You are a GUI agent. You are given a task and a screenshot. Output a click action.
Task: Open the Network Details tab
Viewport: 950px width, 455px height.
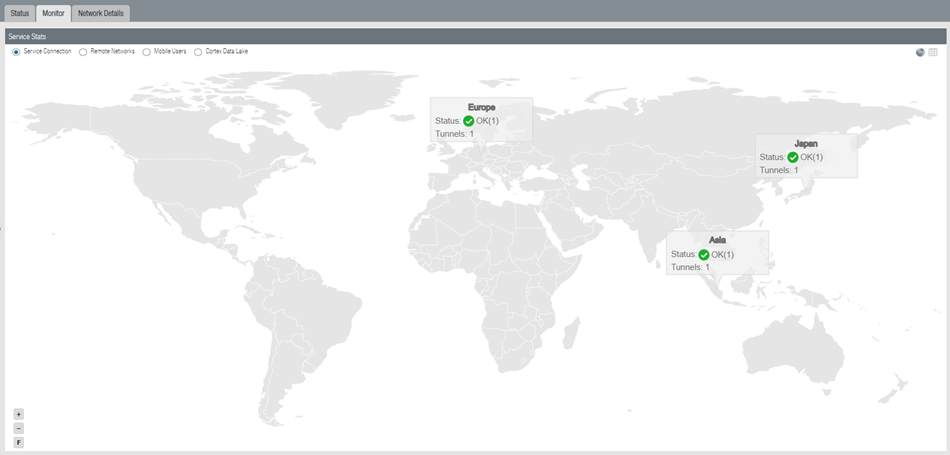pos(101,13)
